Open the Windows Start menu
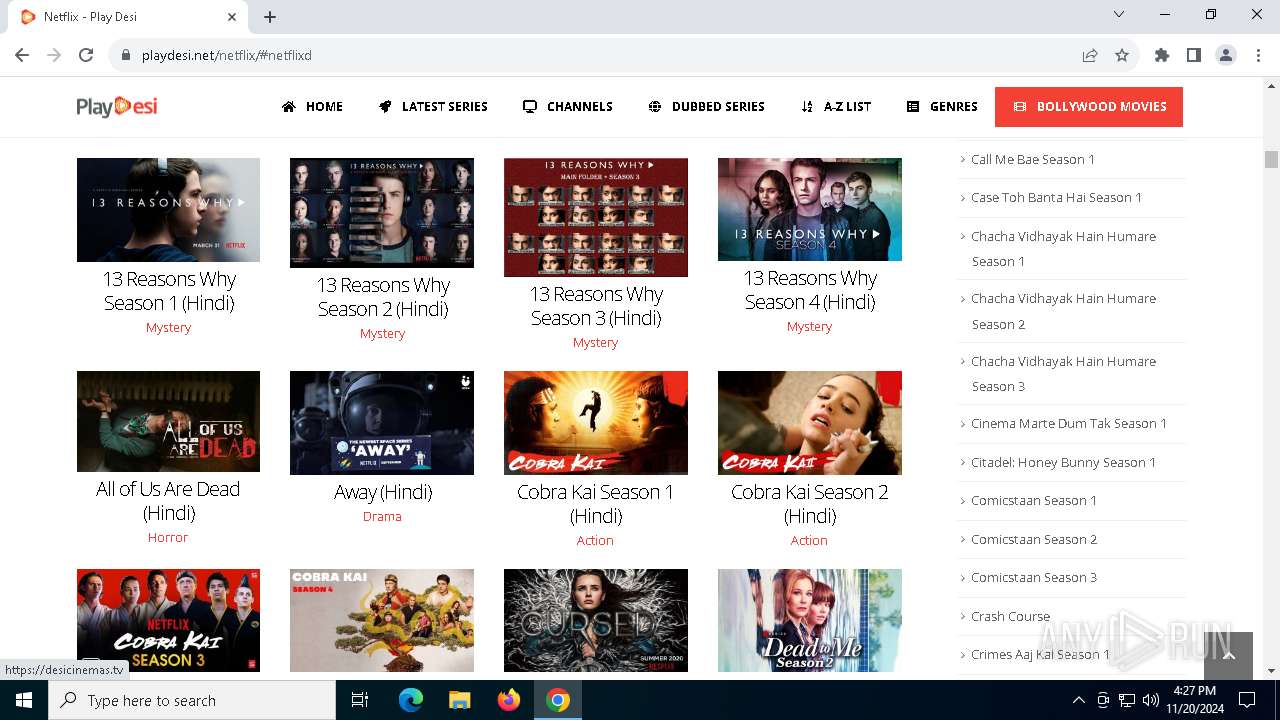 point(24,700)
